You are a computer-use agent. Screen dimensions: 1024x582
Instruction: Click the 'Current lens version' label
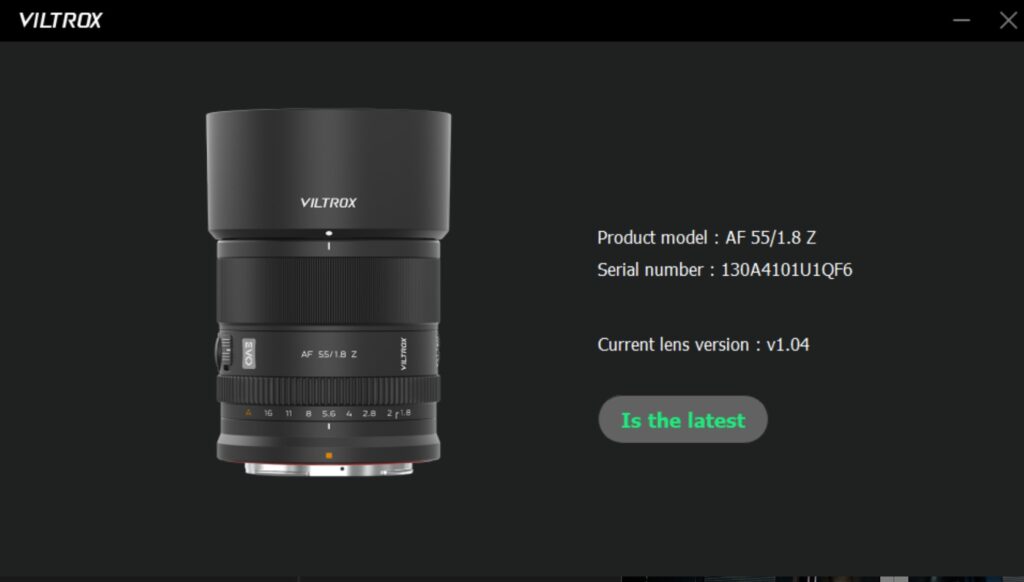673,345
